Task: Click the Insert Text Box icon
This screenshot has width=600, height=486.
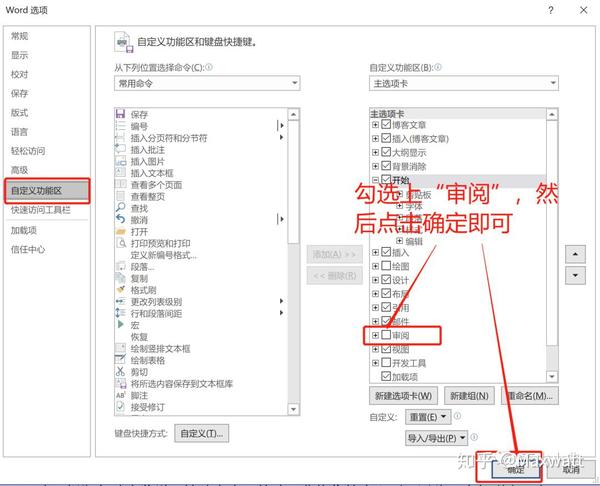Action: click(x=121, y=173)
